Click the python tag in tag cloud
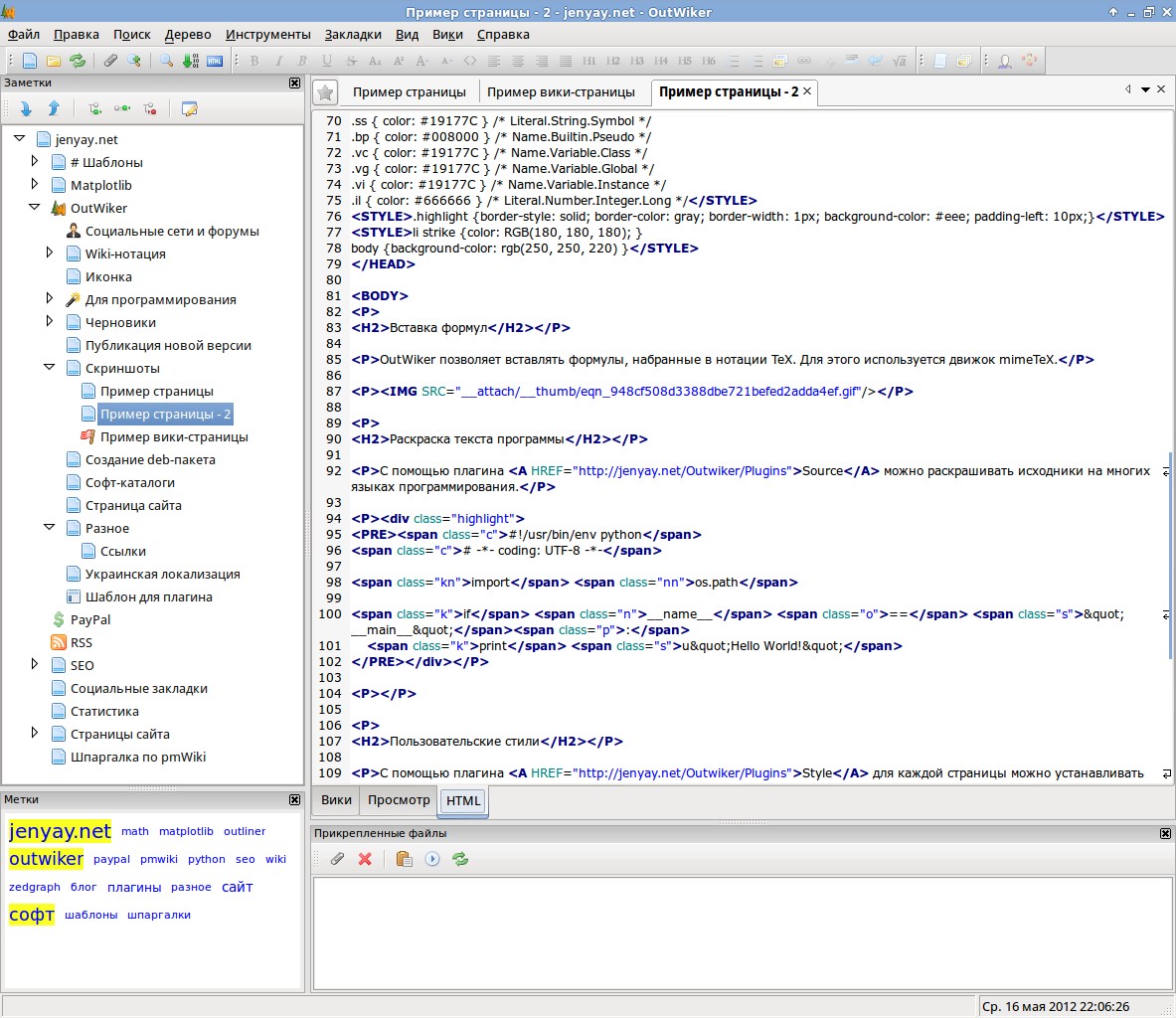Viewport: 1176px width, 1018px height. pos(206,859)
